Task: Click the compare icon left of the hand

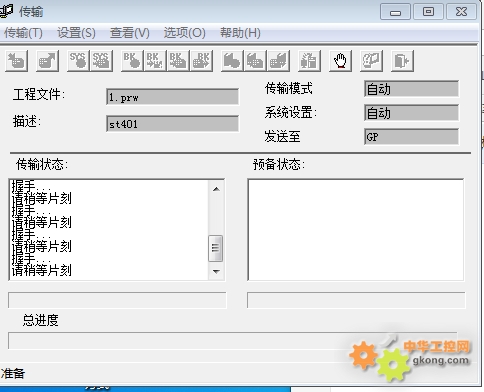Action: 309,61
